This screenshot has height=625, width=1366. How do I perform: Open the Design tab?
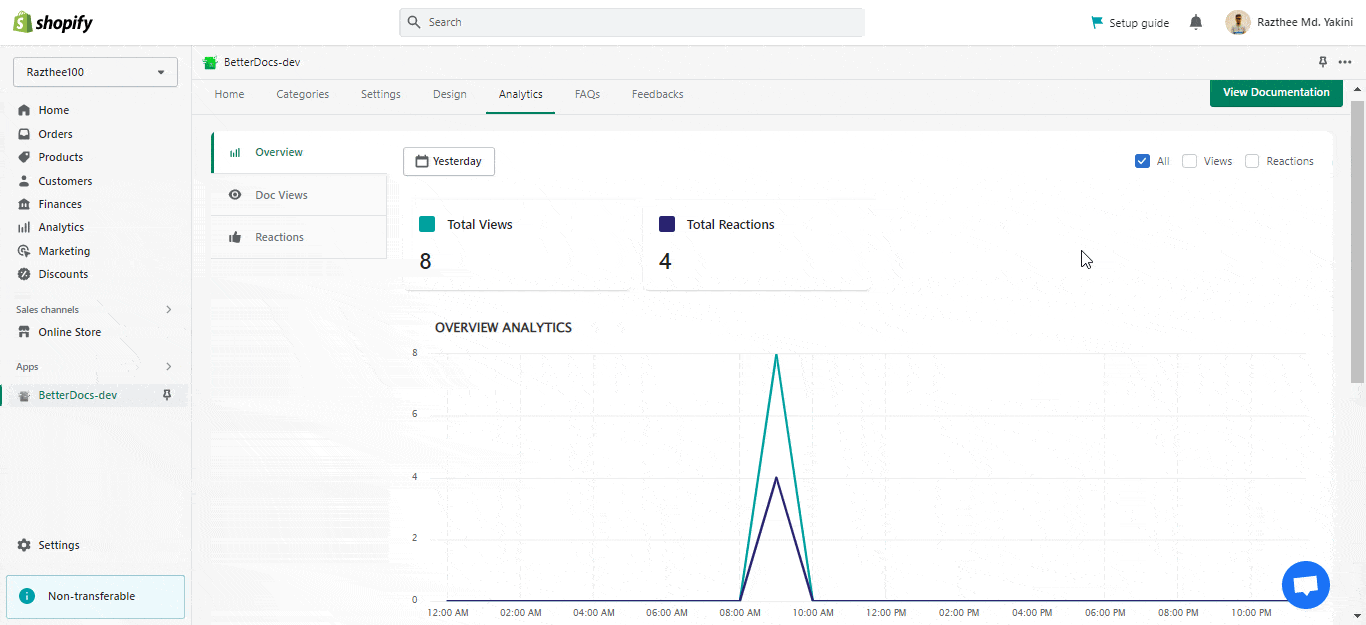pyautogui.click(x=450, y=94)
